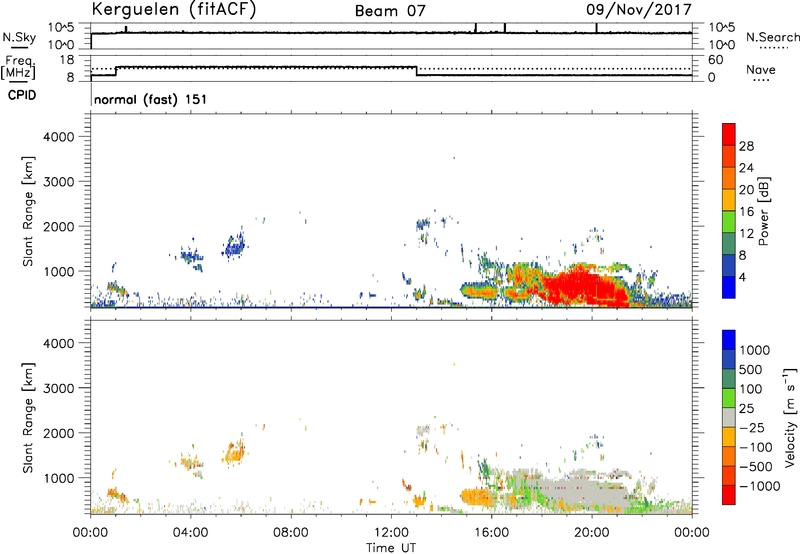Click the '28' power colorbar tick value

point(746,146)
